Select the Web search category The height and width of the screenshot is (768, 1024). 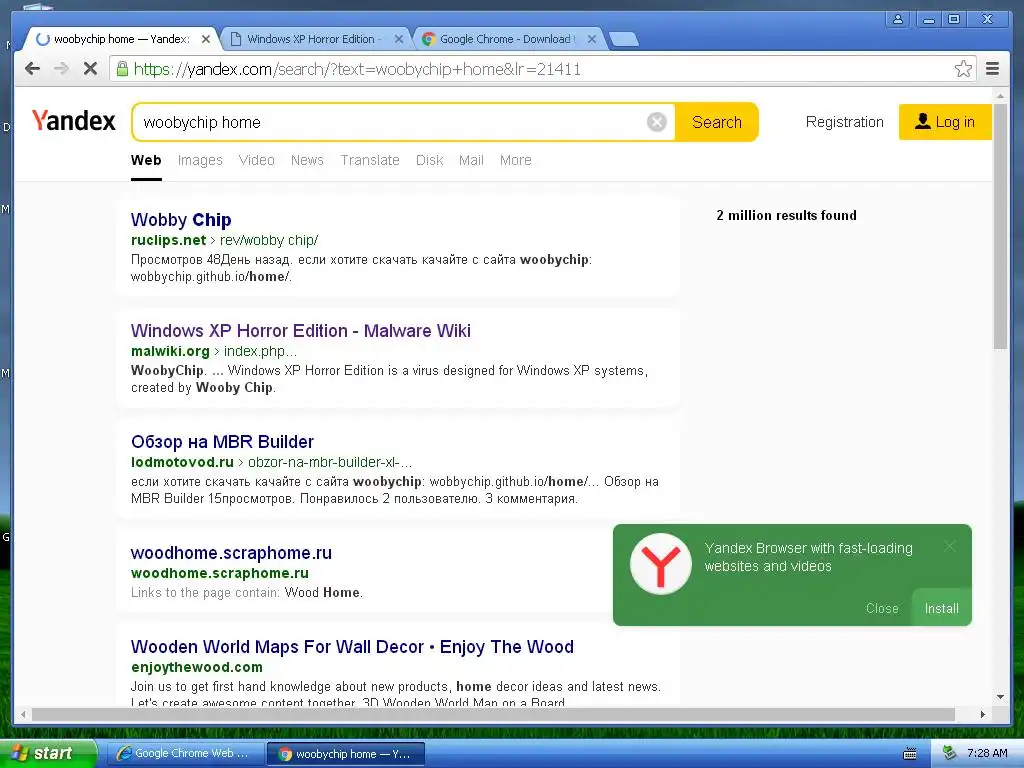(x=146, y=160)
